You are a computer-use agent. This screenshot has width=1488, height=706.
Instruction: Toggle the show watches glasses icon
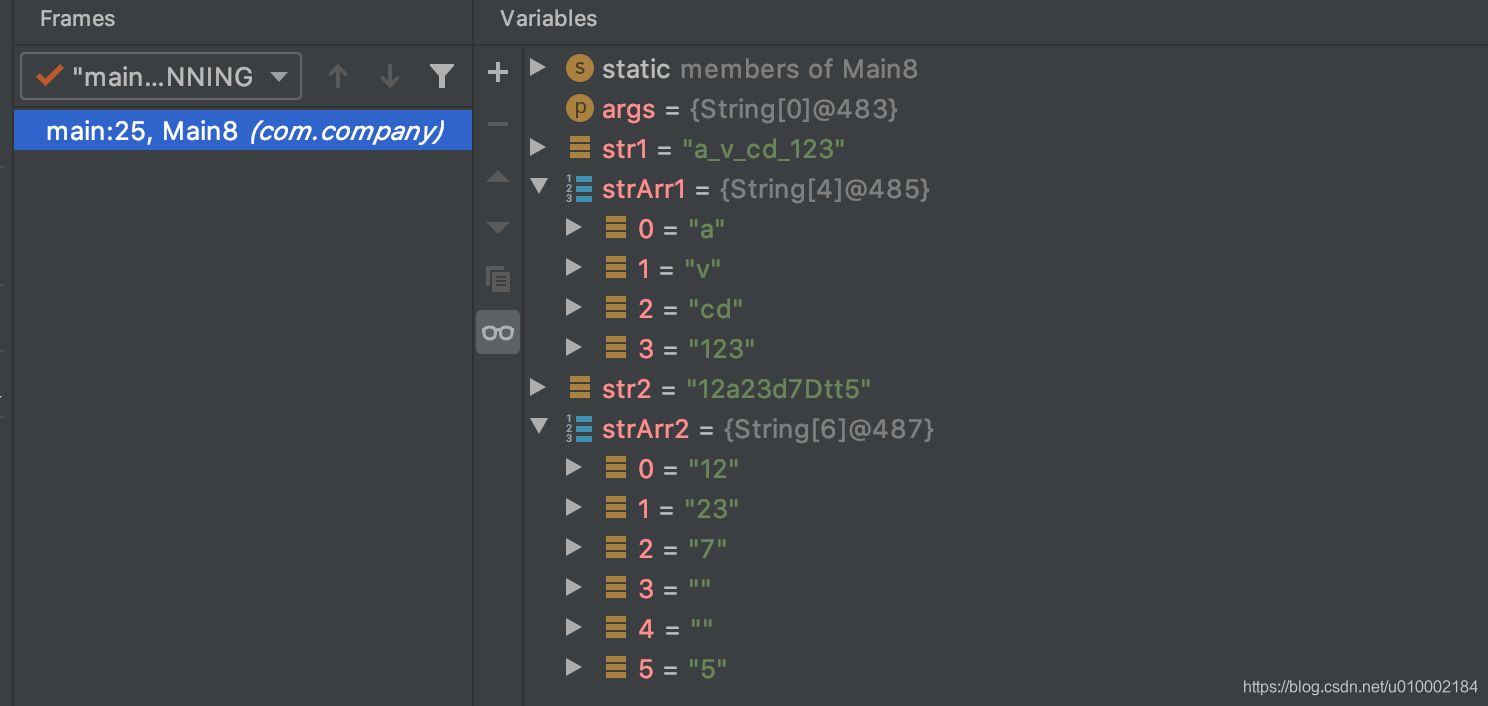pos(498,332)
